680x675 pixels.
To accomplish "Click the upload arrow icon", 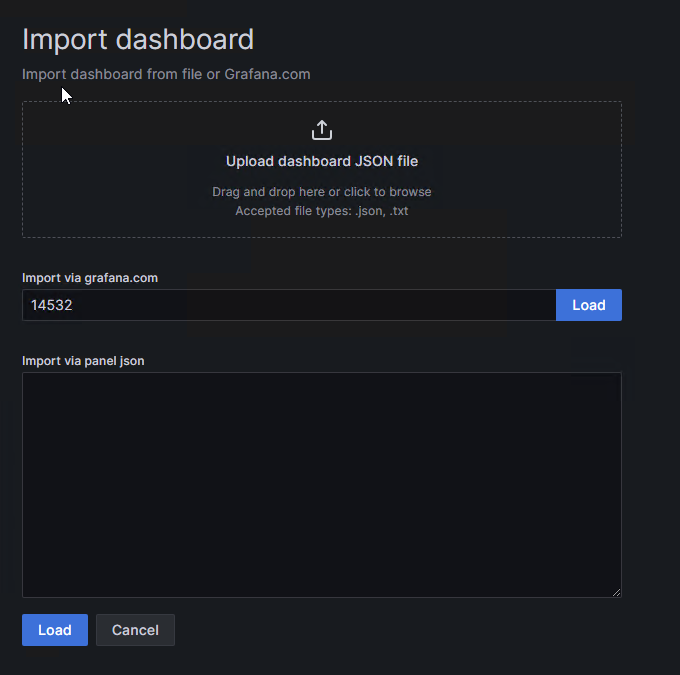I will pos(322,131).
